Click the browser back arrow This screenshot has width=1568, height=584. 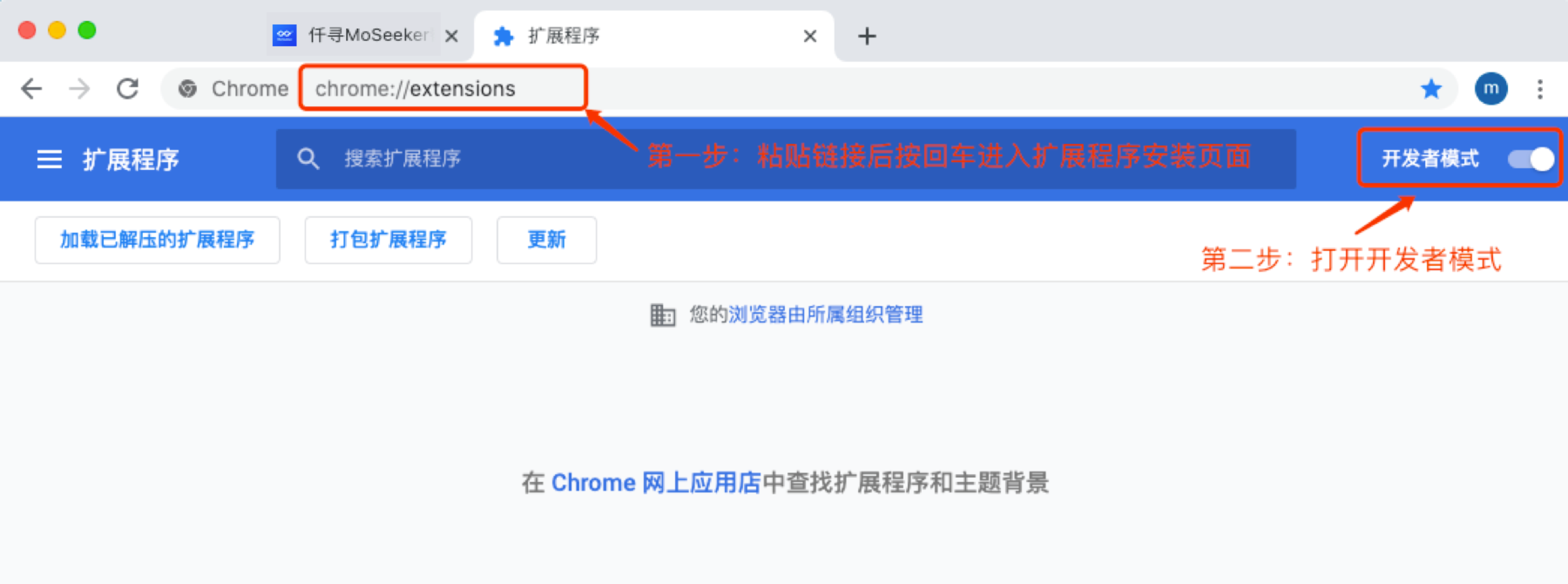31,89
